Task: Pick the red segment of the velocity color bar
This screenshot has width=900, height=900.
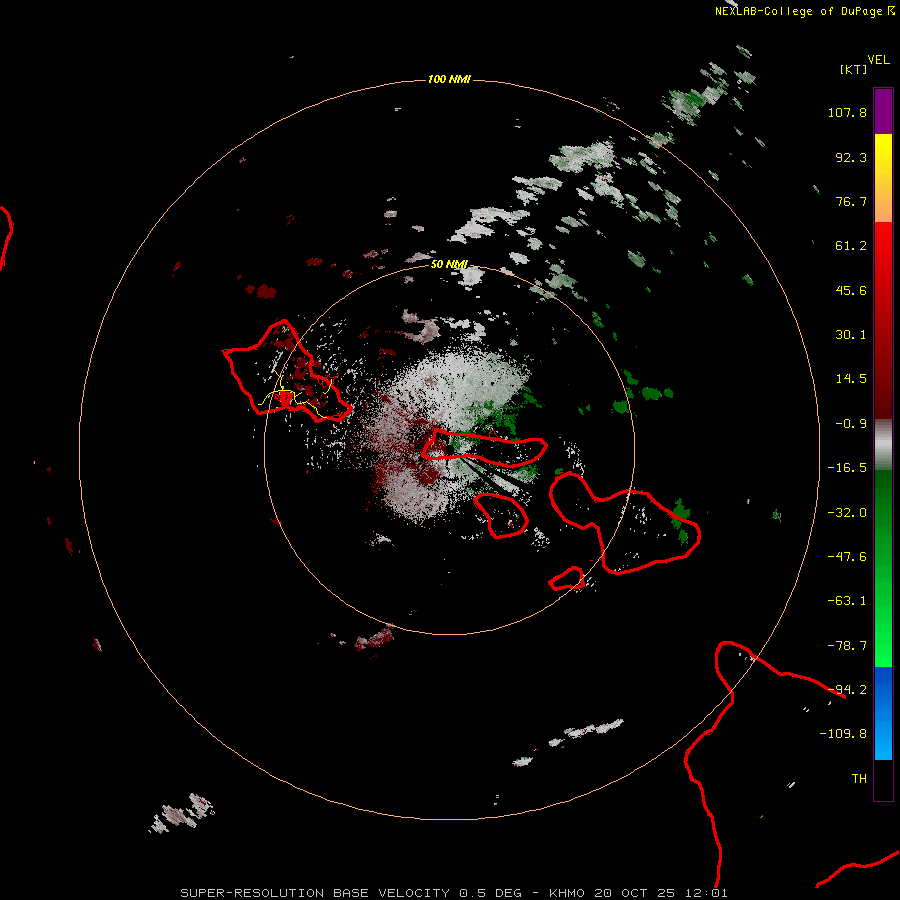Action: click(883, 320)
